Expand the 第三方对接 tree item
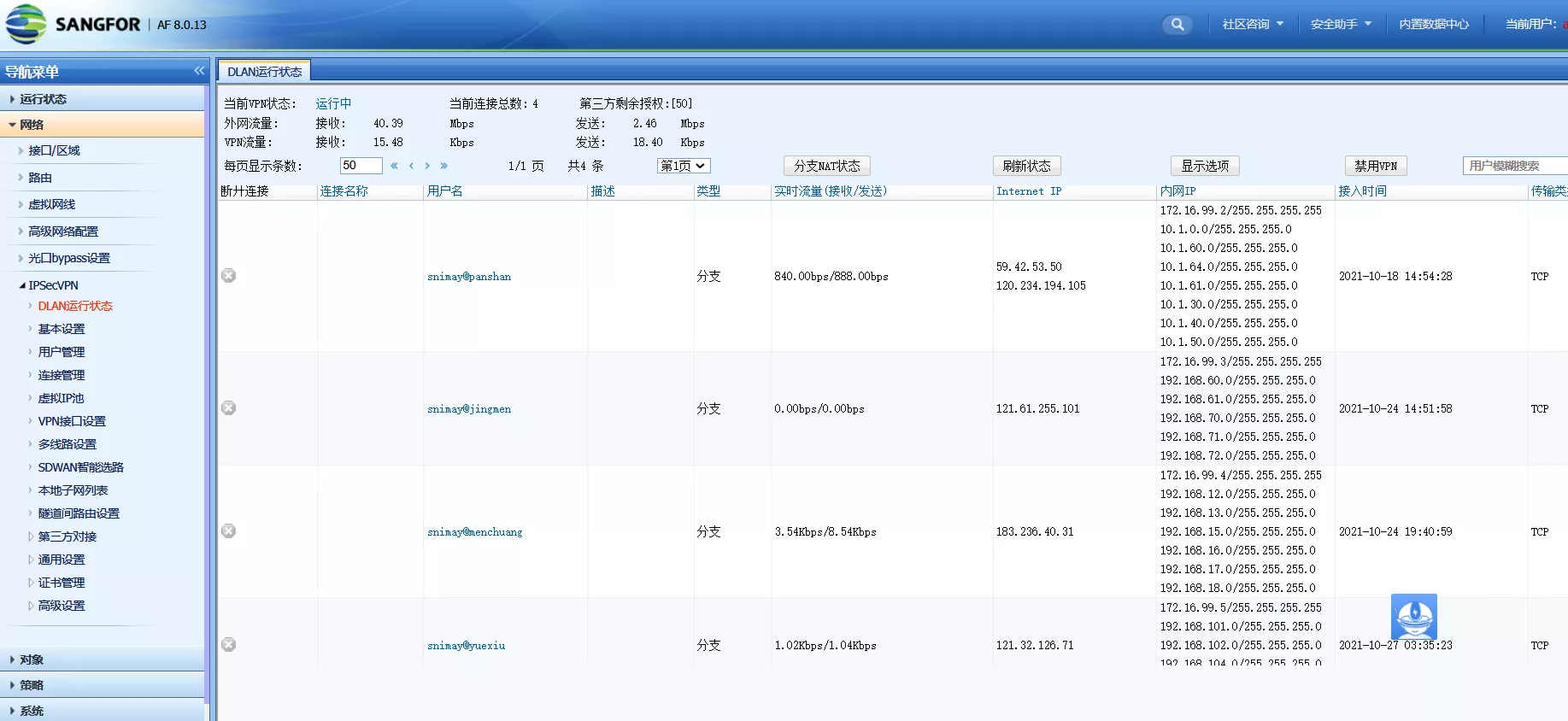 [x=67, y=536]
